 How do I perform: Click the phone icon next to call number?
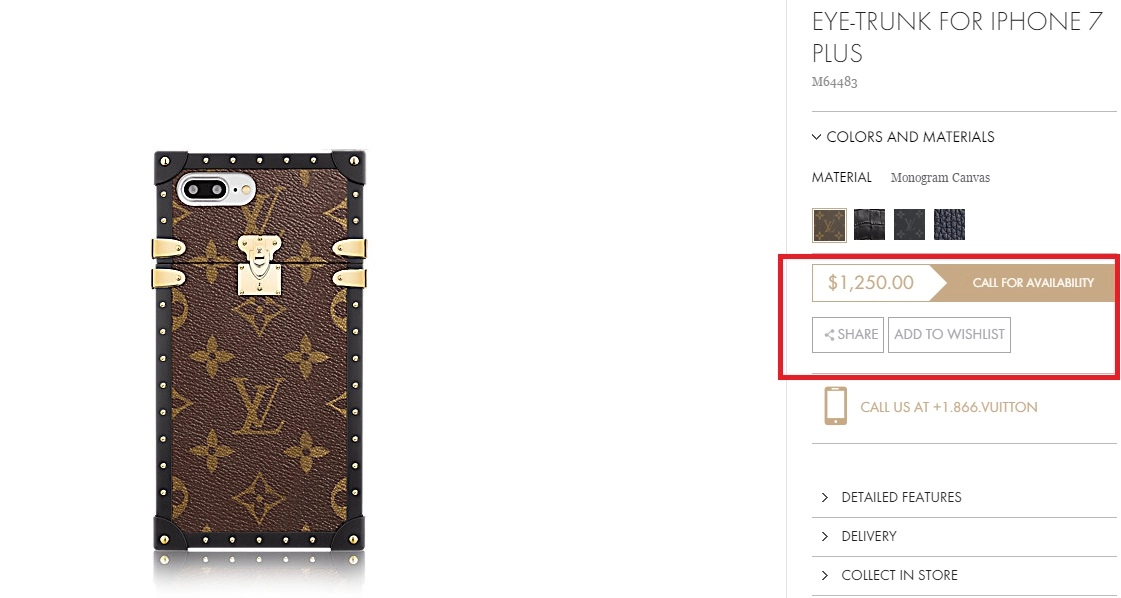(835, 406)
